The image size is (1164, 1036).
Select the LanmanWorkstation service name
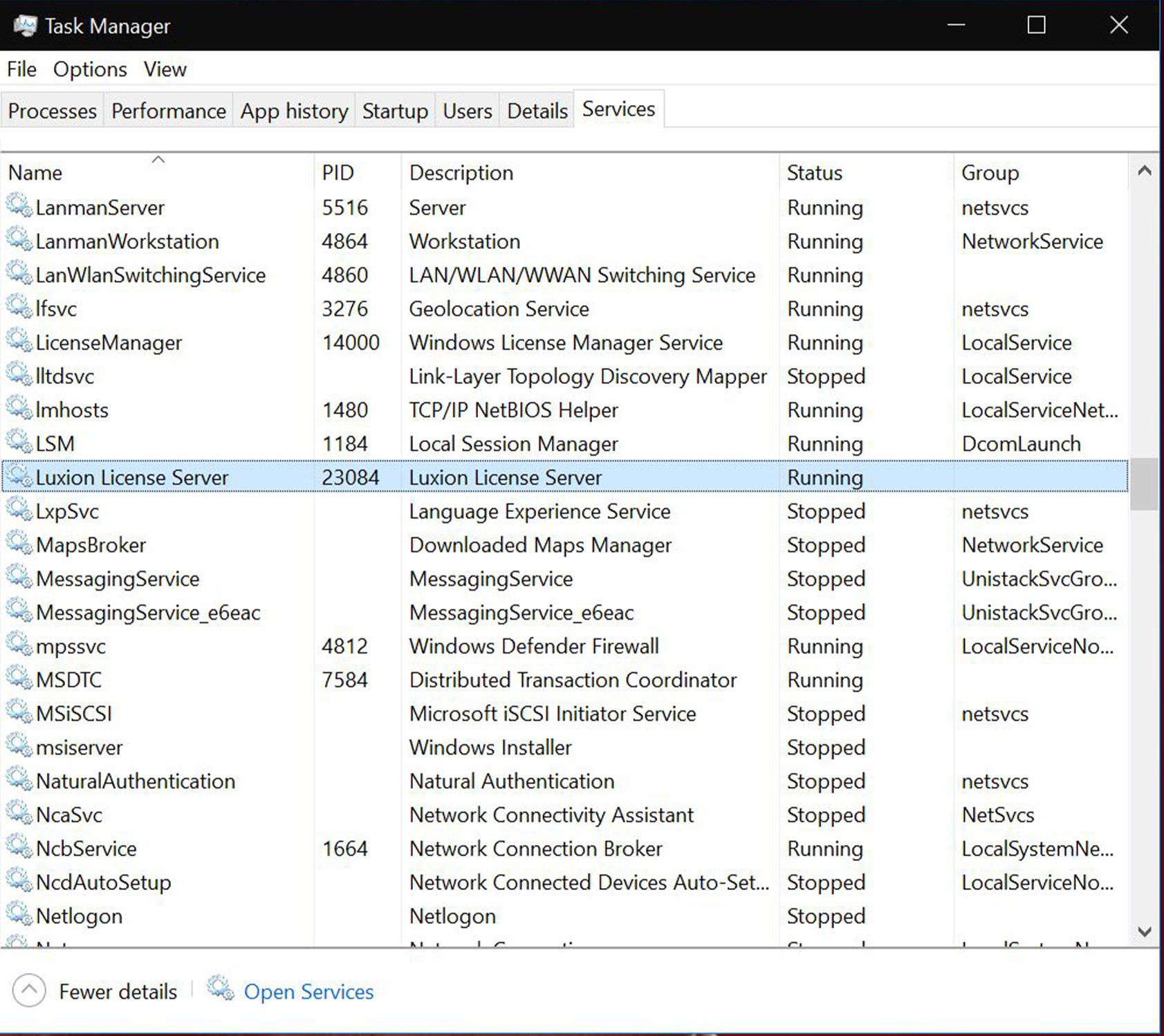127,241
